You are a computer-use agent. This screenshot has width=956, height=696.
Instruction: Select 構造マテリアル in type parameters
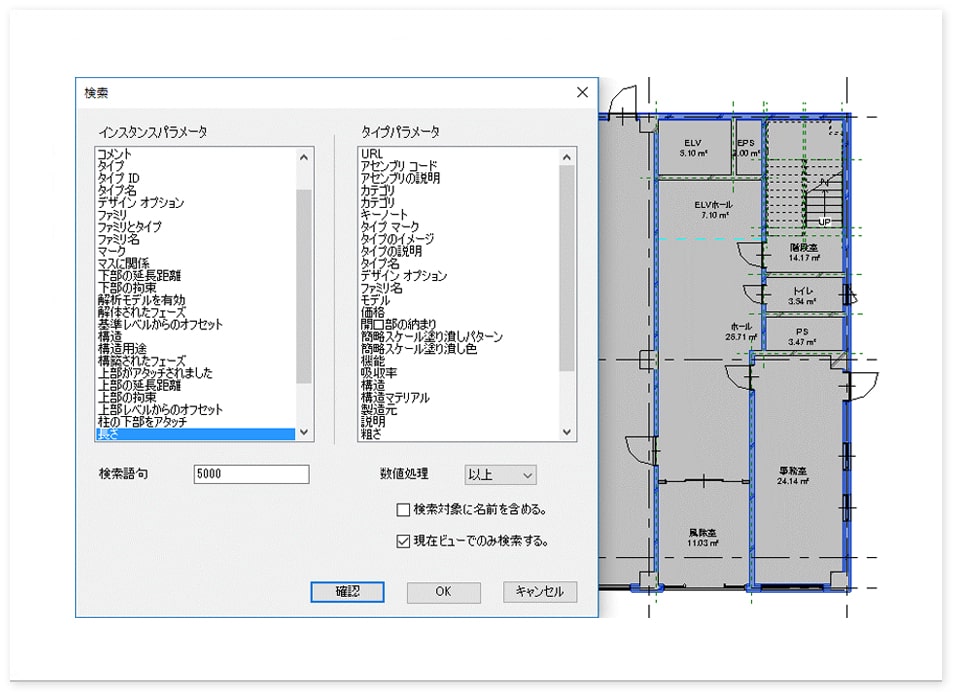[395, 398]
